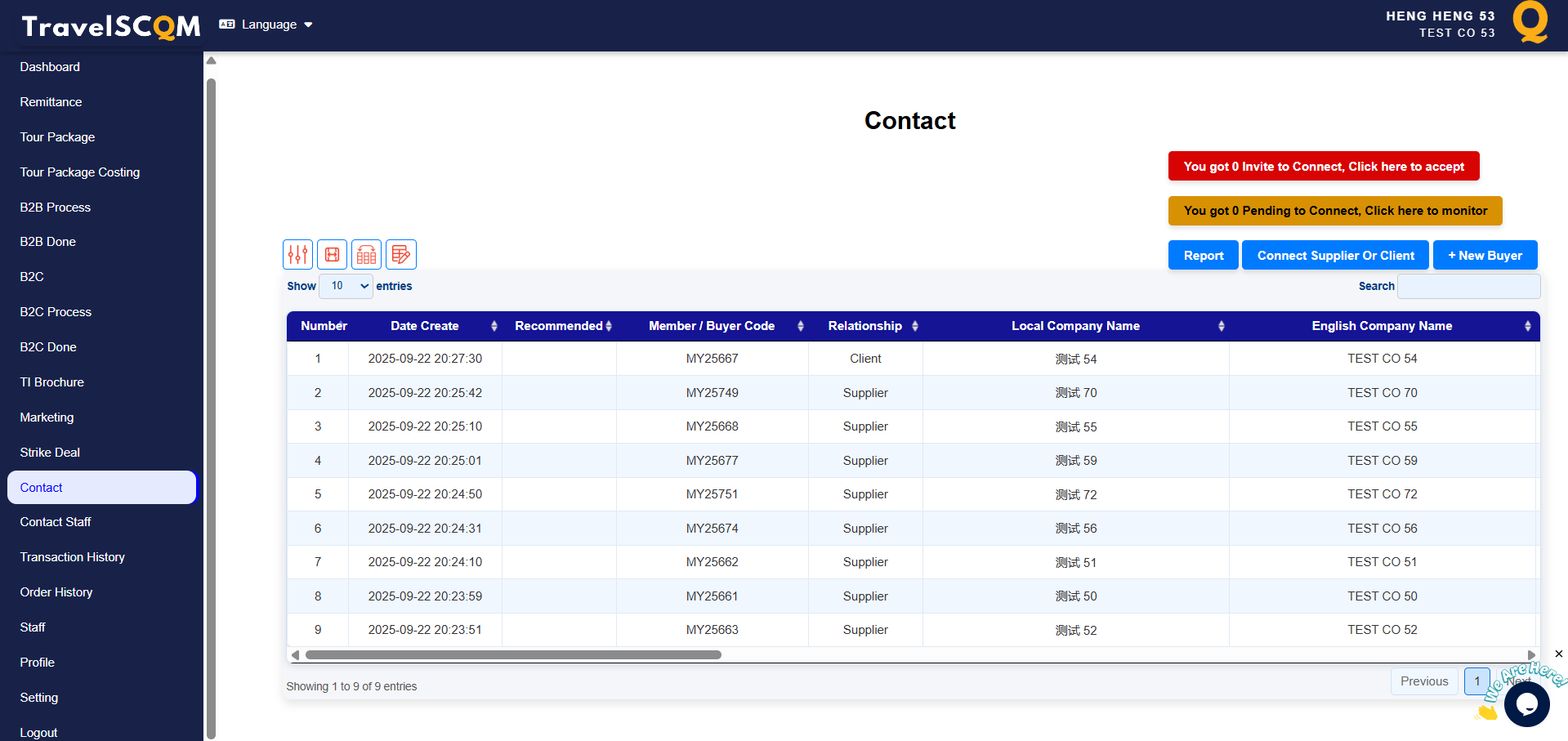Click the table's horizontal scrollbar
Screen dimensions: 1568x741
pyautogui.click(x=513, y=654)
